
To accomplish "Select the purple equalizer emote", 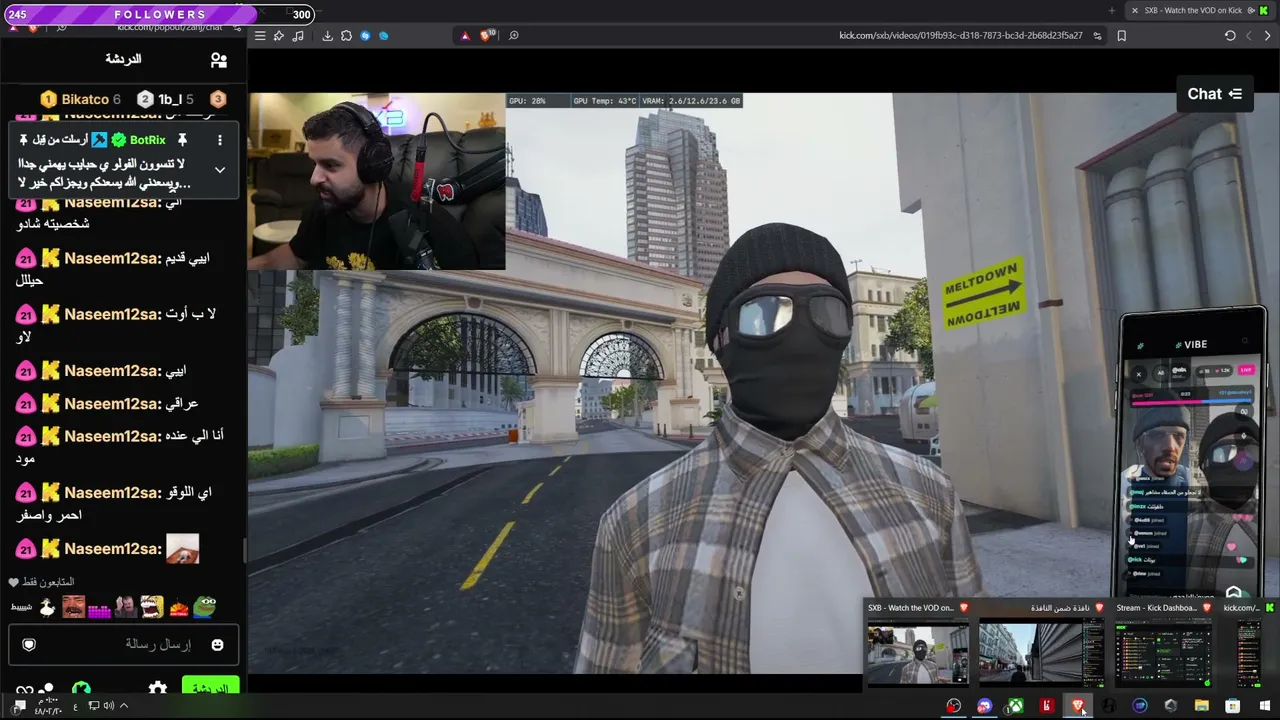I will [99, 609].
